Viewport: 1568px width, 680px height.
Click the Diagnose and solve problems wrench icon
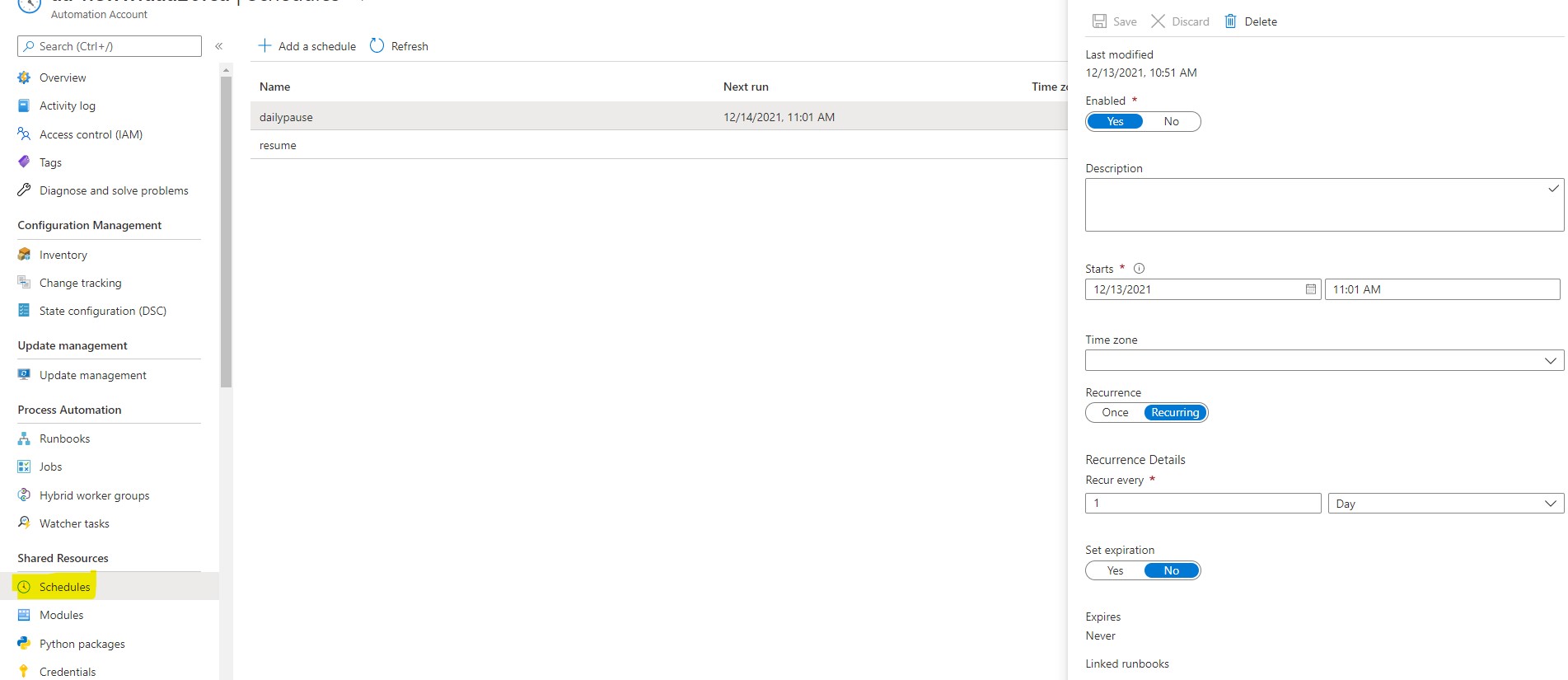click(24, 190)
